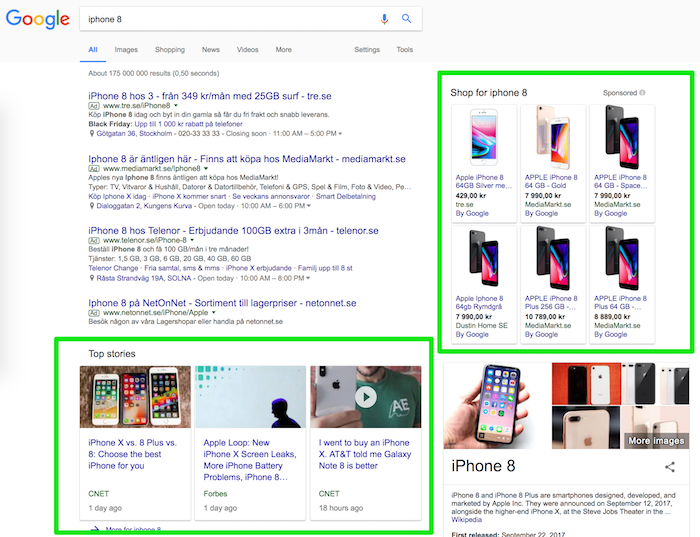This screenshot has width=700, height=537.
Task: Click the iPhone 8 panel title
Action: (x=483, y=466)
